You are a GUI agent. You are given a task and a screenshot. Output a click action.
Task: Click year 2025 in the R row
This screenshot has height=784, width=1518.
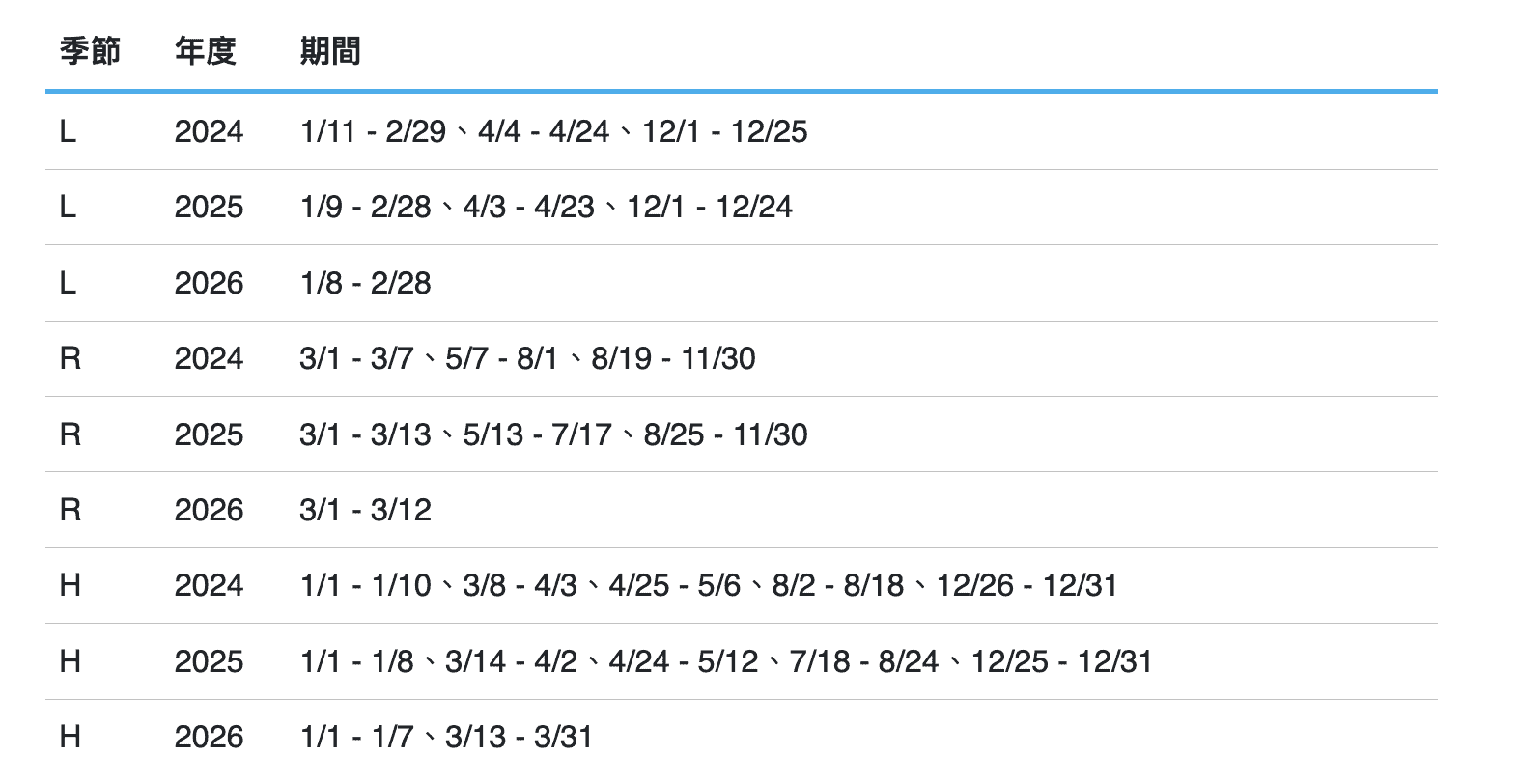[209, 434]
